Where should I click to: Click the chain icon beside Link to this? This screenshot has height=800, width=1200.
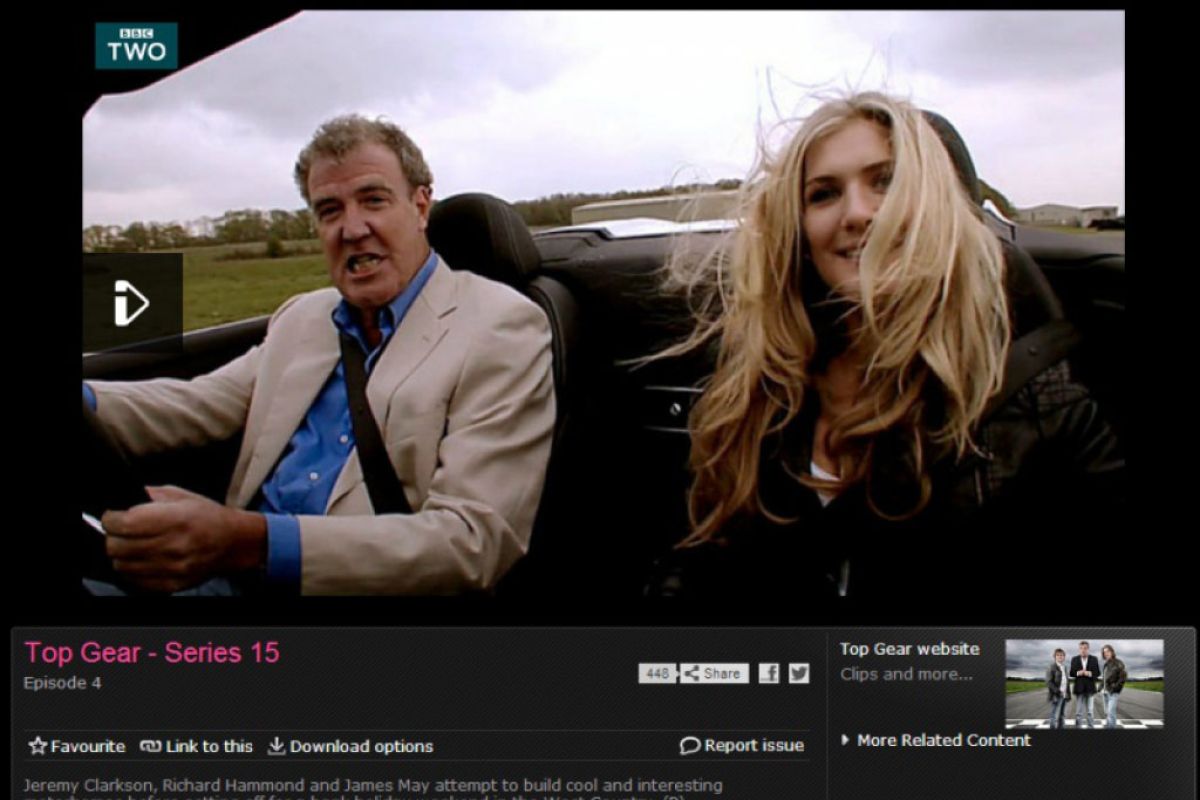click(x=151, y=746)
